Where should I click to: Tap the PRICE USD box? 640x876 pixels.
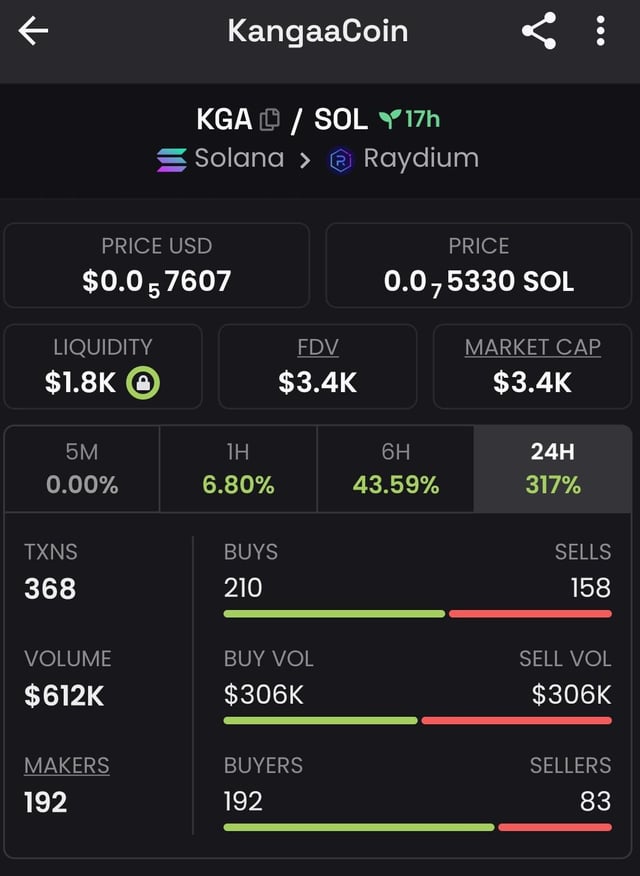(156, 265)
